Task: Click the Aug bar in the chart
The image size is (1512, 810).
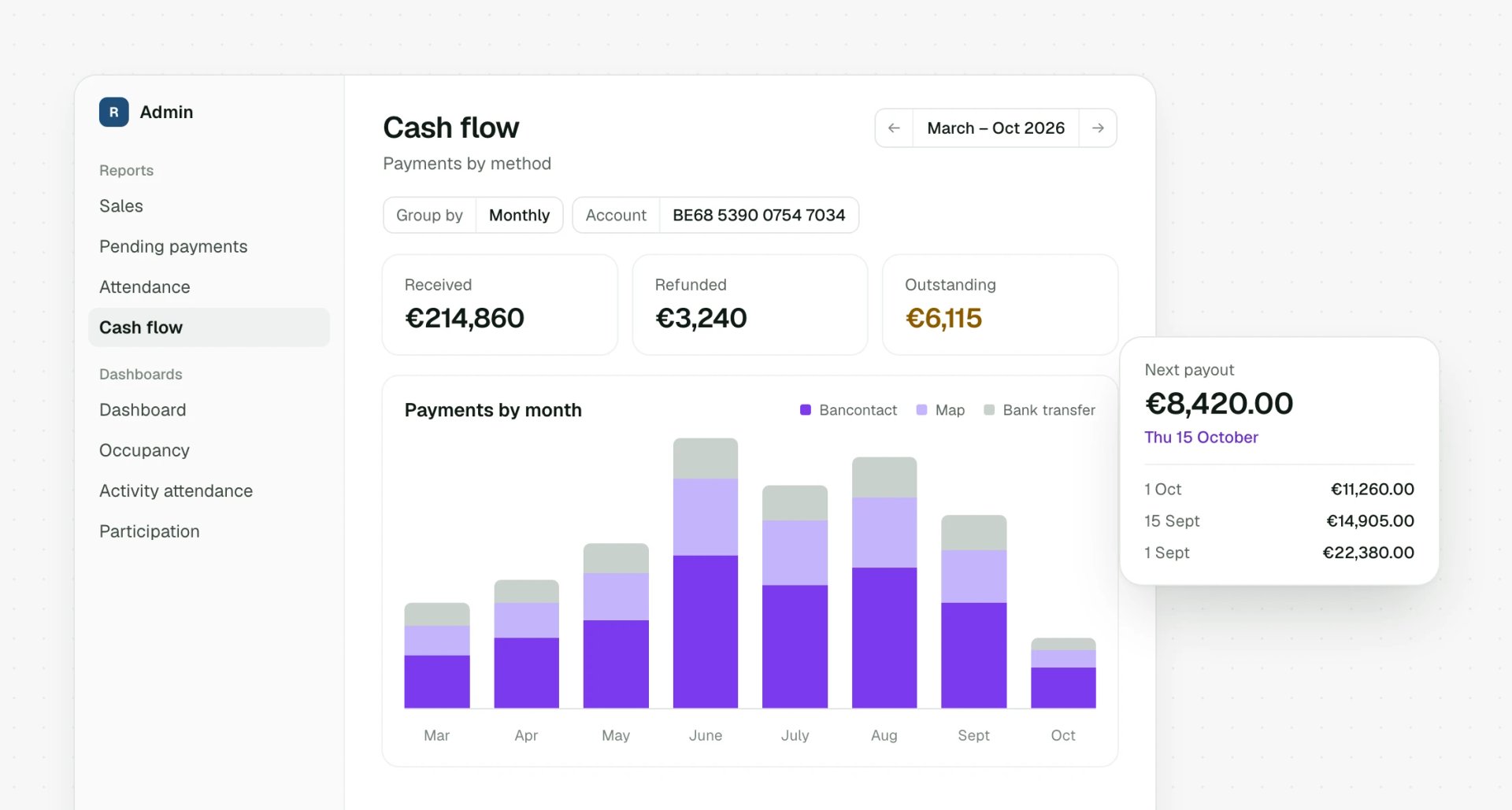Action: click(x=884, y=583)
